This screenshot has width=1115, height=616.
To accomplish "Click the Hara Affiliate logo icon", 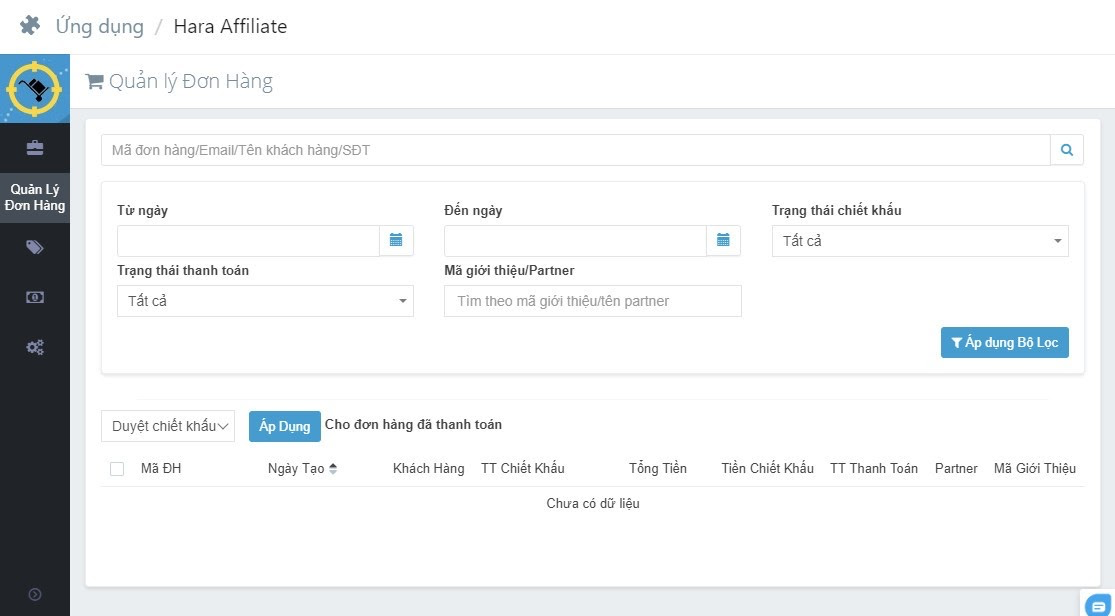I will tap(35, 89).
